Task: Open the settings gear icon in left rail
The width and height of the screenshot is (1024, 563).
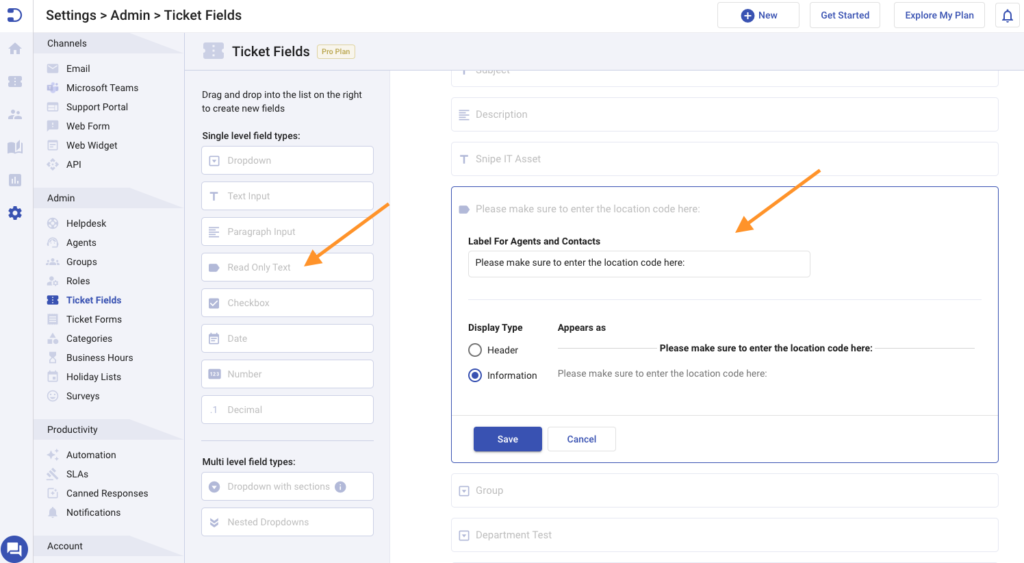Action: click(x=15, y=213)
